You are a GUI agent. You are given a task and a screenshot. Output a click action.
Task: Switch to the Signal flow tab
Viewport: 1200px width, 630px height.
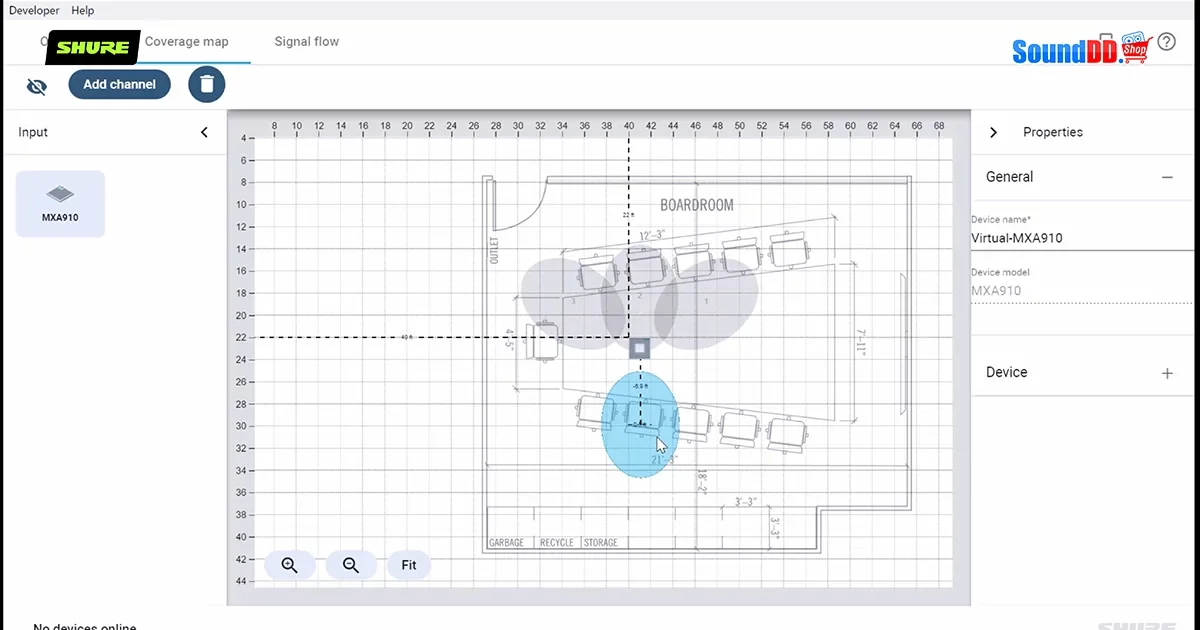307,42
